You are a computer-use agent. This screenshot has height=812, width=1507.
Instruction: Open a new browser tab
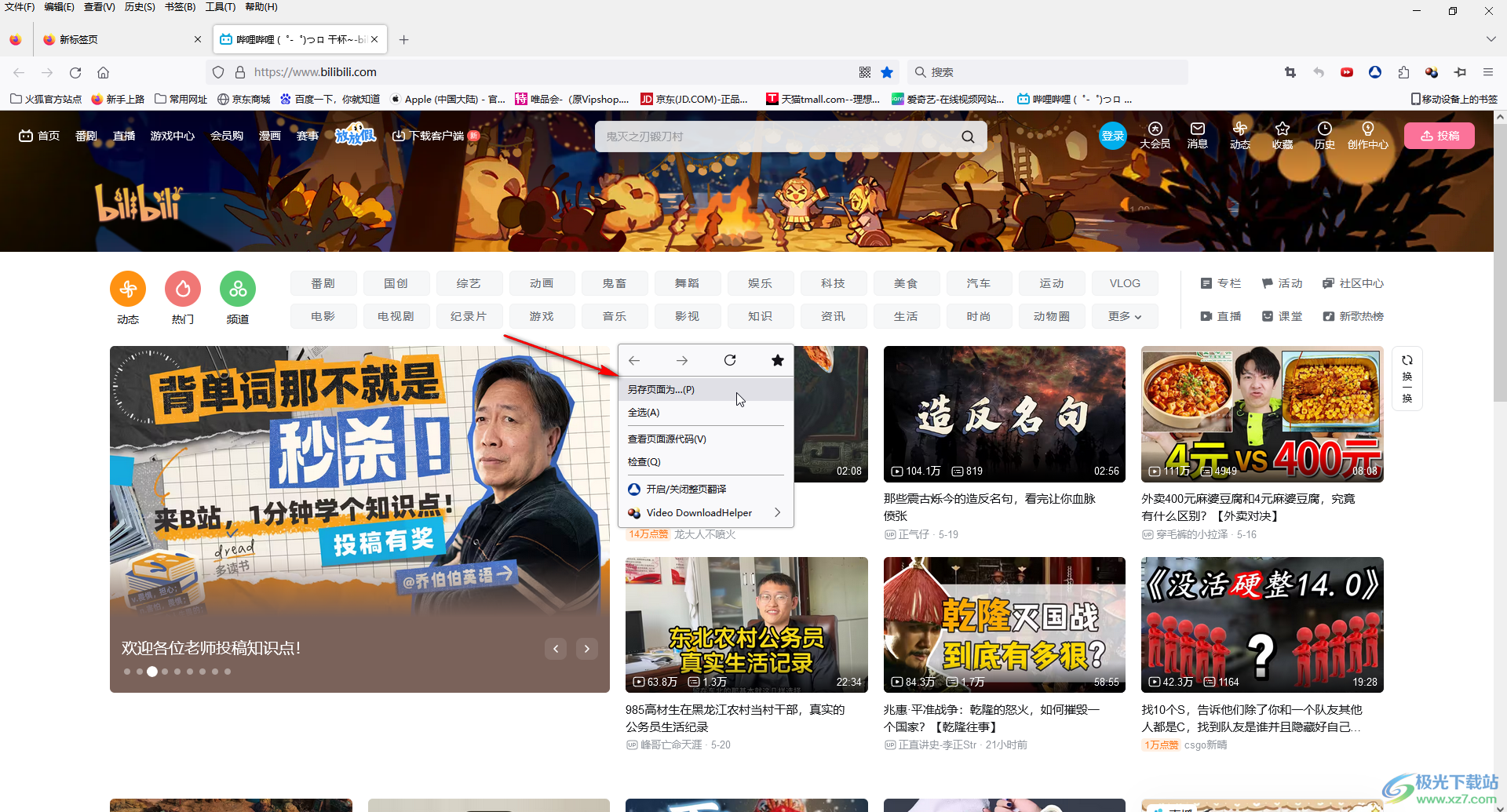point(403,39)
